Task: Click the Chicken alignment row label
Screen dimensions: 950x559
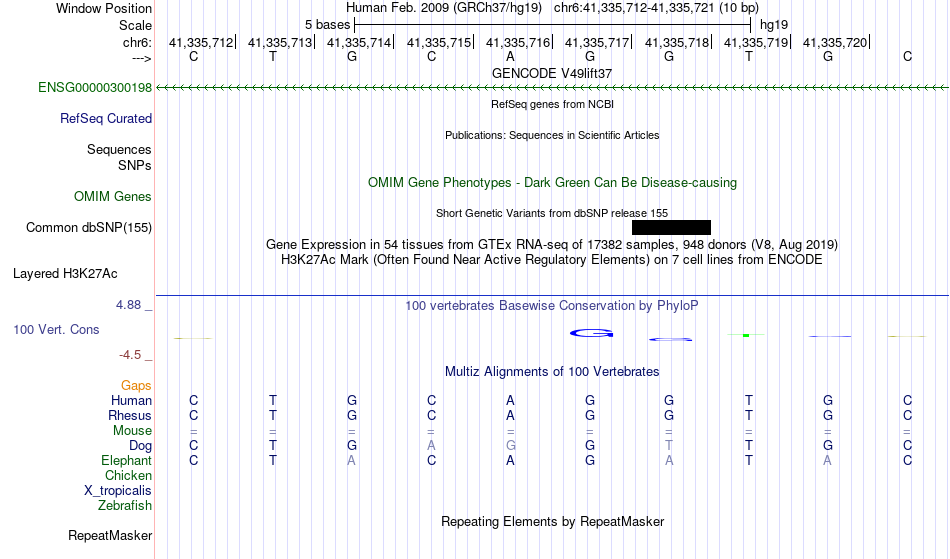Action: click(x=128, y=476)
